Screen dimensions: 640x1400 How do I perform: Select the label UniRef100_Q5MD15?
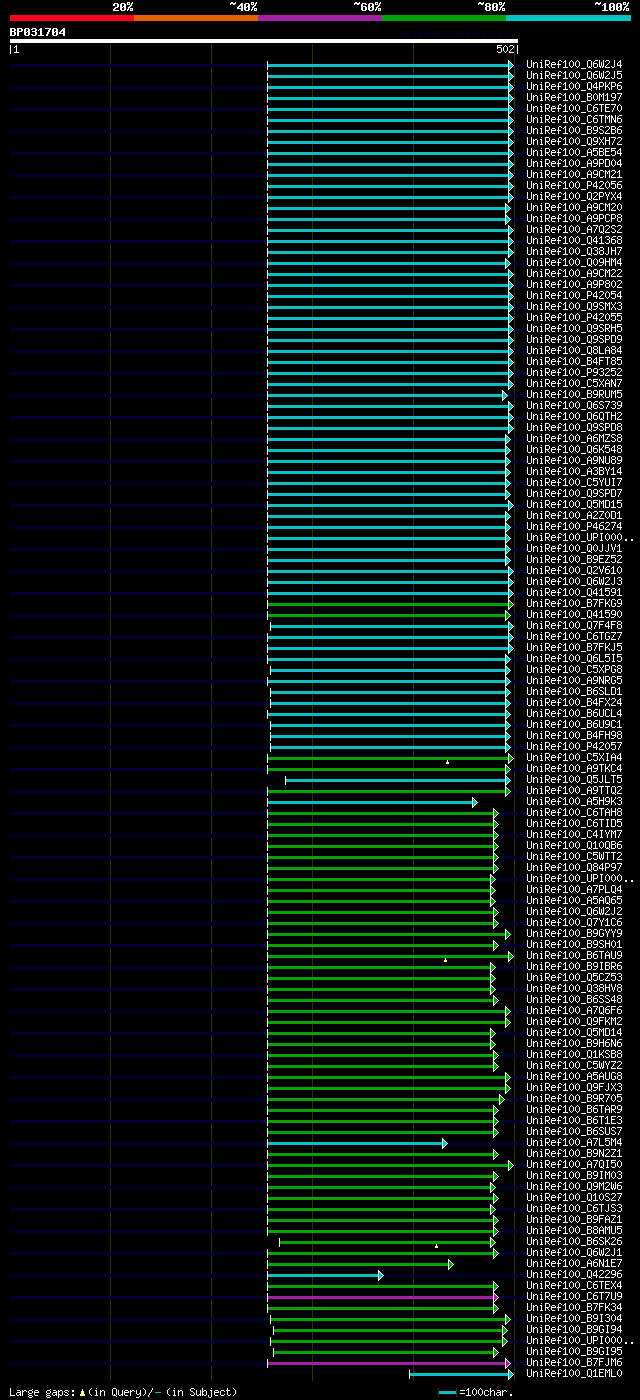[574, 504]
